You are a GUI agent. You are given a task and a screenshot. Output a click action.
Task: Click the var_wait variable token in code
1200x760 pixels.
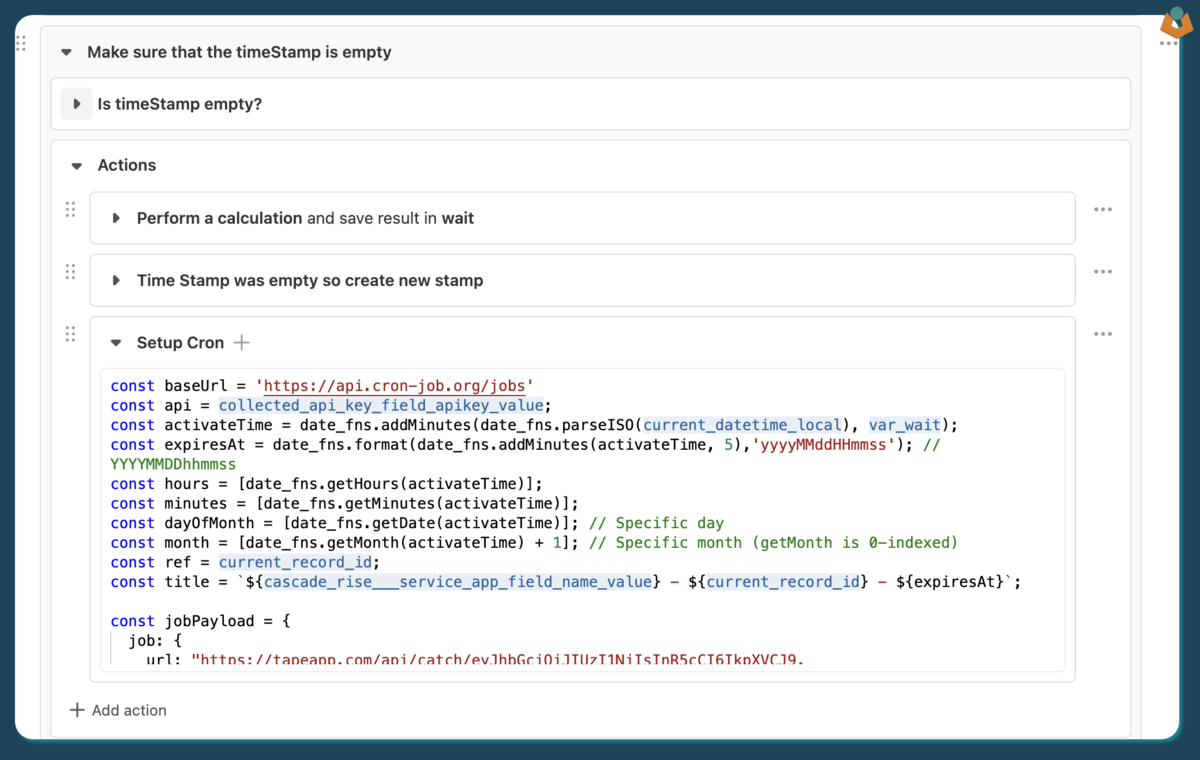[x=905, y=425]
